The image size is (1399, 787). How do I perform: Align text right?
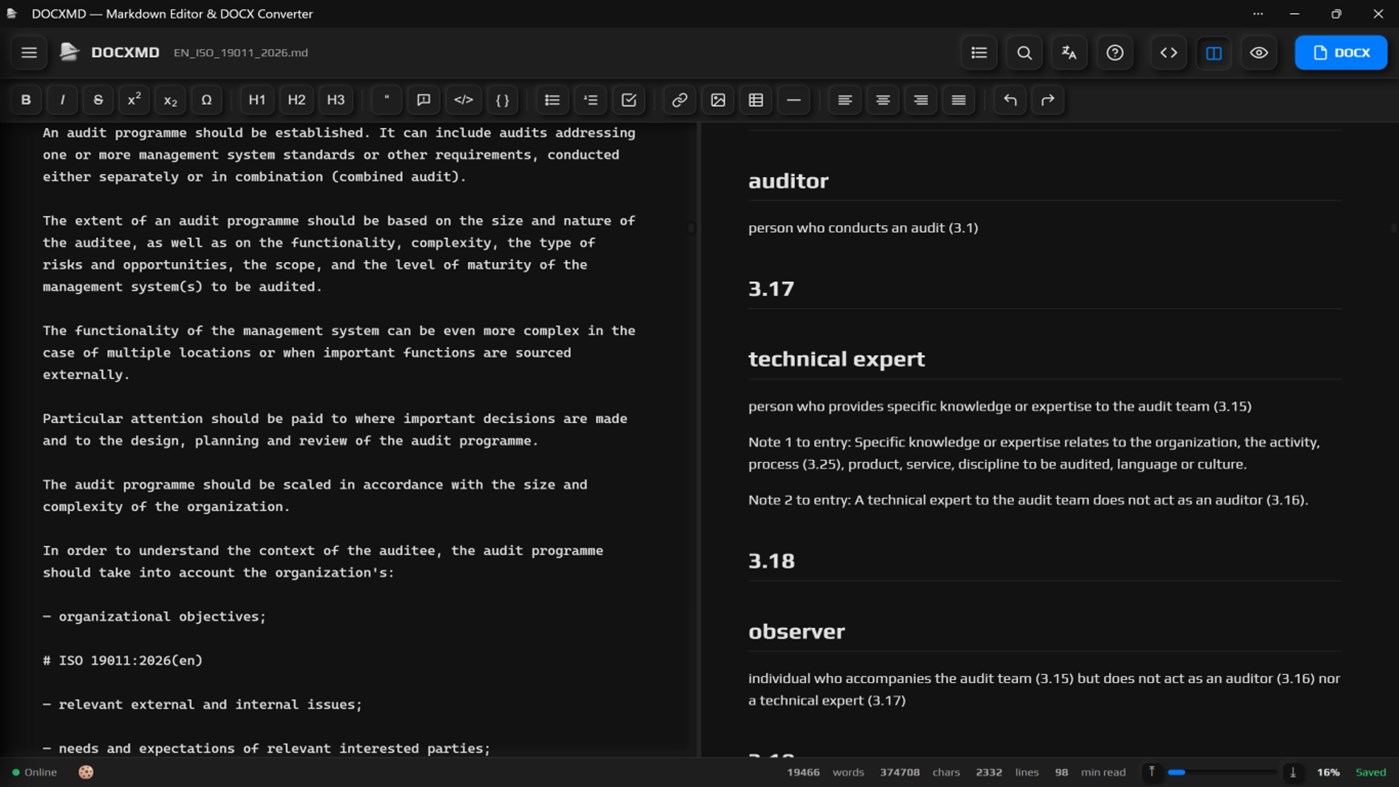(921, 100)
